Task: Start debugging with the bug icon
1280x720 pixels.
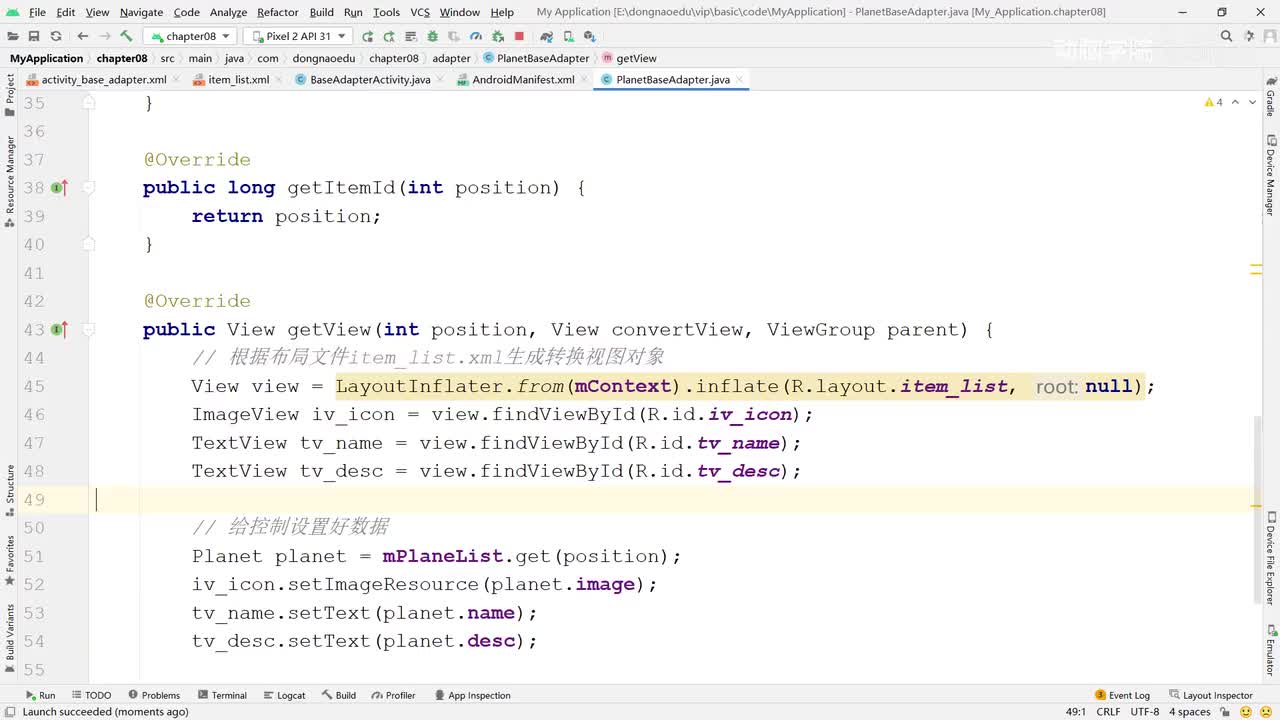Action: [433, 36]
